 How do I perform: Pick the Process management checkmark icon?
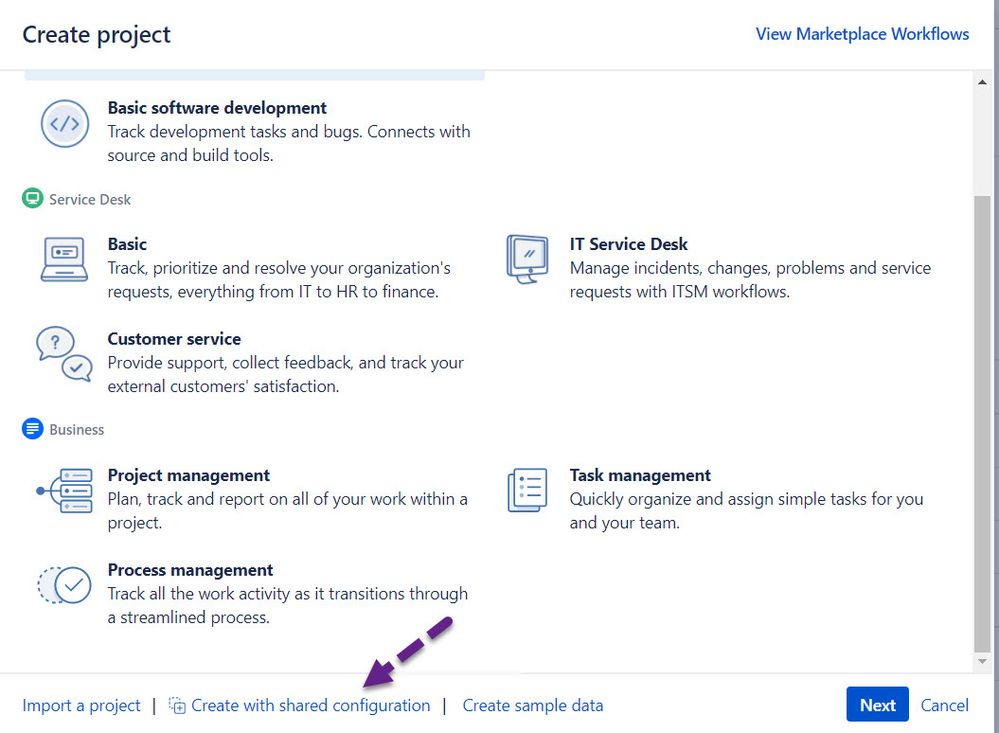[64, 586]
